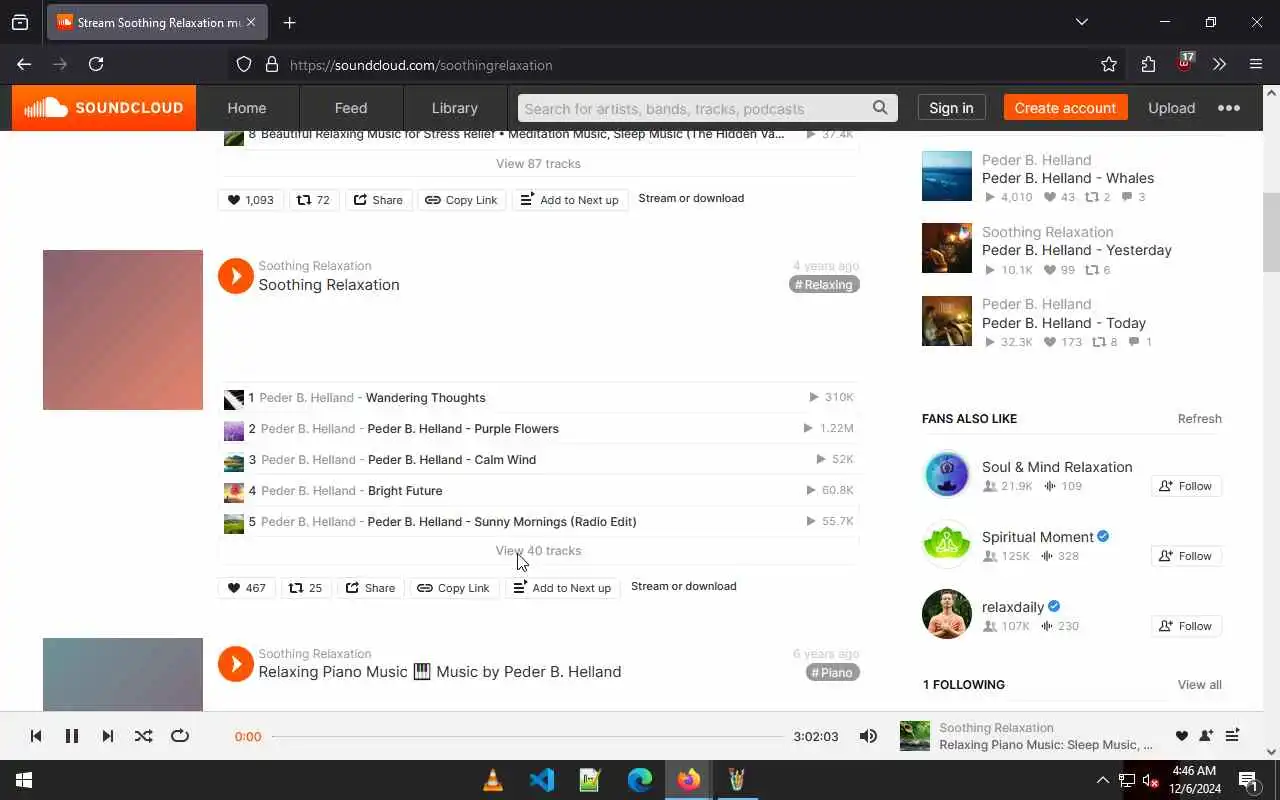Open Microsoft Edge from taskbar

640,780
